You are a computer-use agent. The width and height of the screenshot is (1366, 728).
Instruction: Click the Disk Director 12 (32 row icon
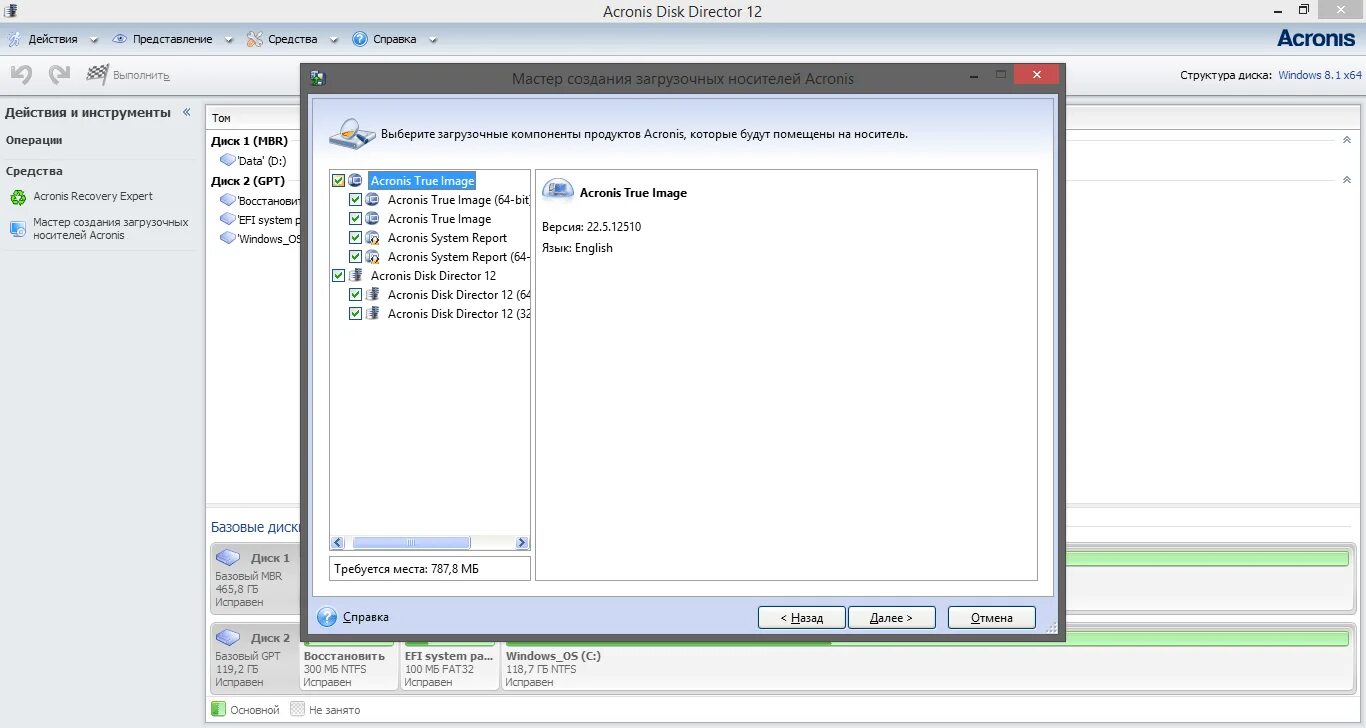click(x=372, y=314)
